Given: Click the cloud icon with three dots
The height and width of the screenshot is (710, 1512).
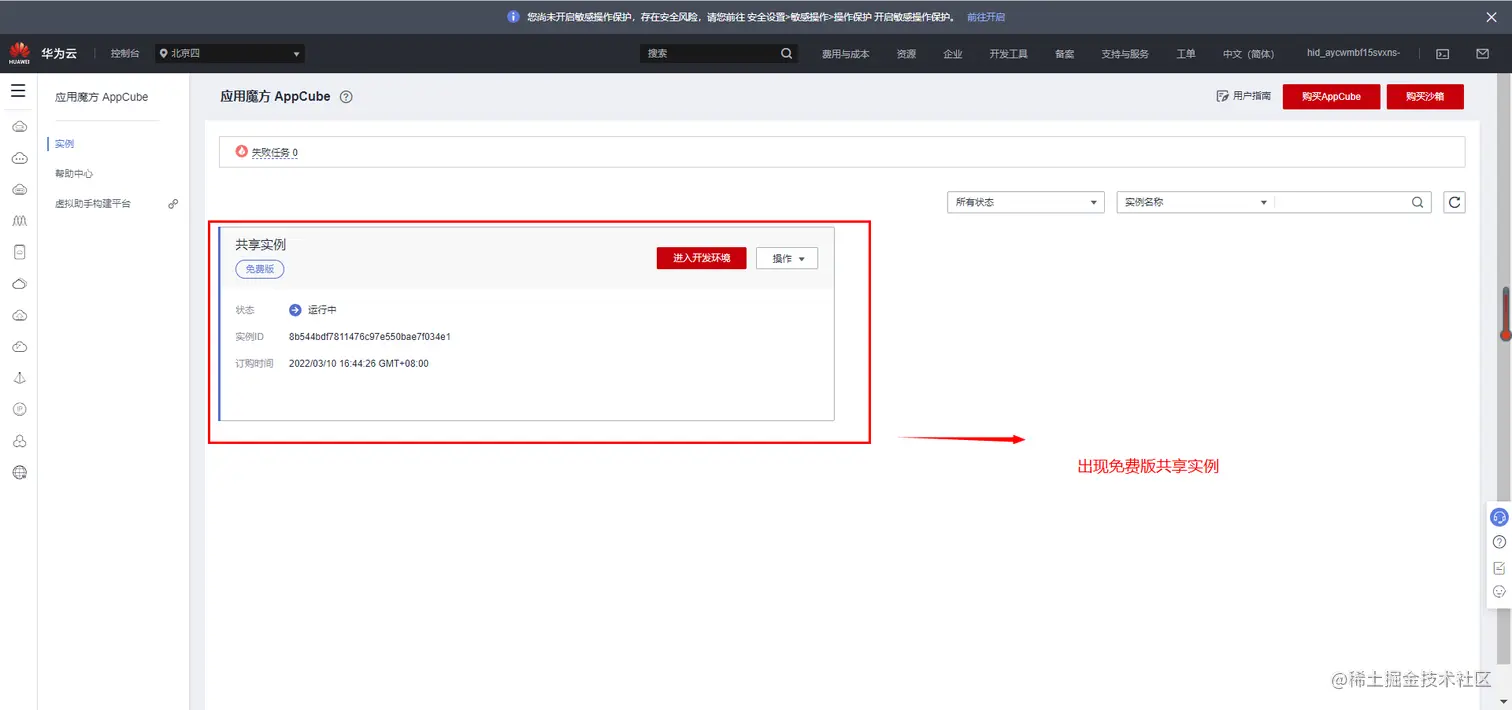Looking at the screenshot, I should (19, 158).
